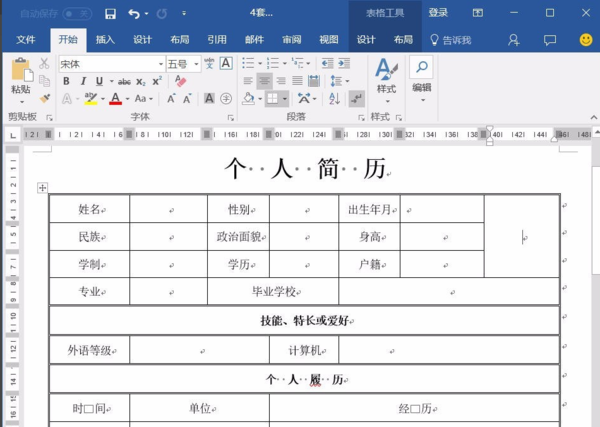Screen dimensions: 600x427
Task: Open the font color dropdown arrow
Action: [127, 99]
